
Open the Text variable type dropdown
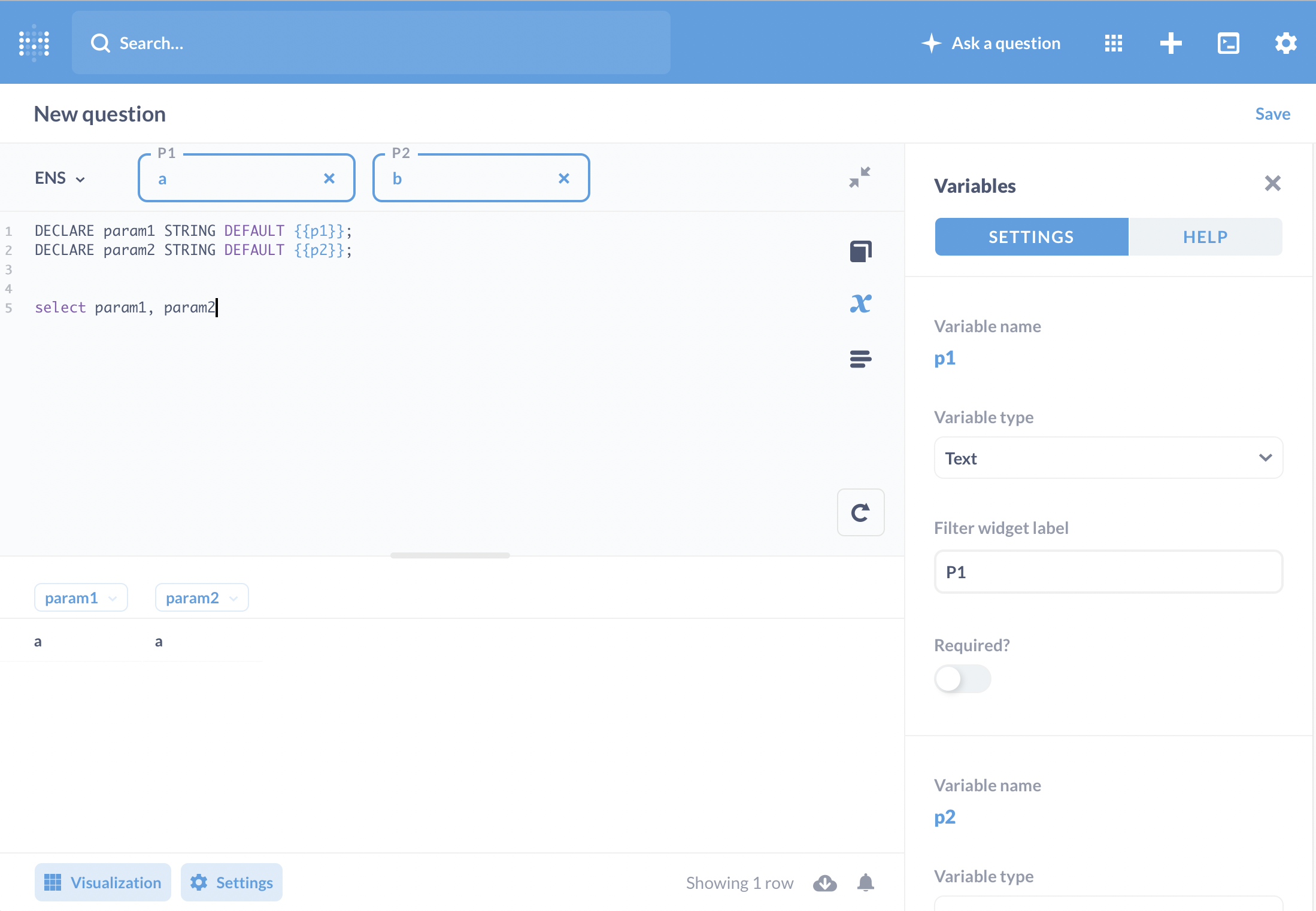pyautogui.click(x=1108, y=457)
